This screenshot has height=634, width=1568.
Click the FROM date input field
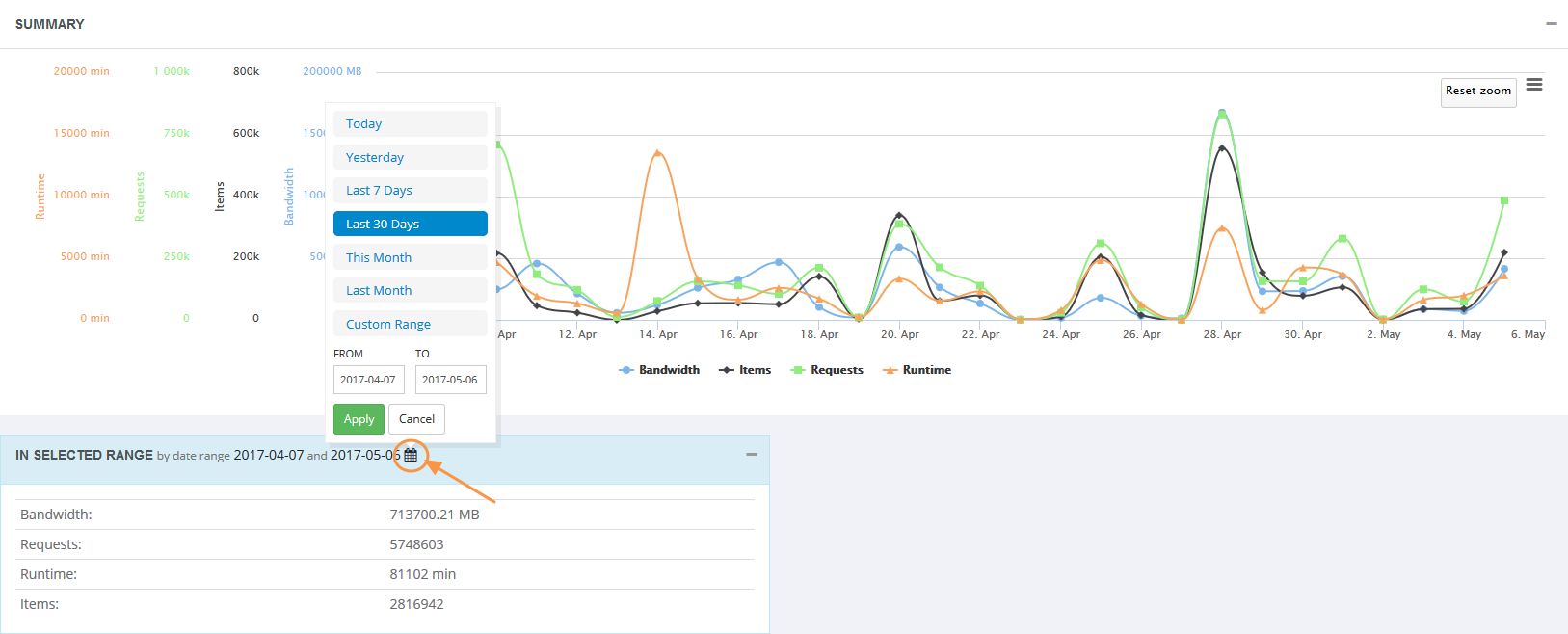(x=369, y=380)
